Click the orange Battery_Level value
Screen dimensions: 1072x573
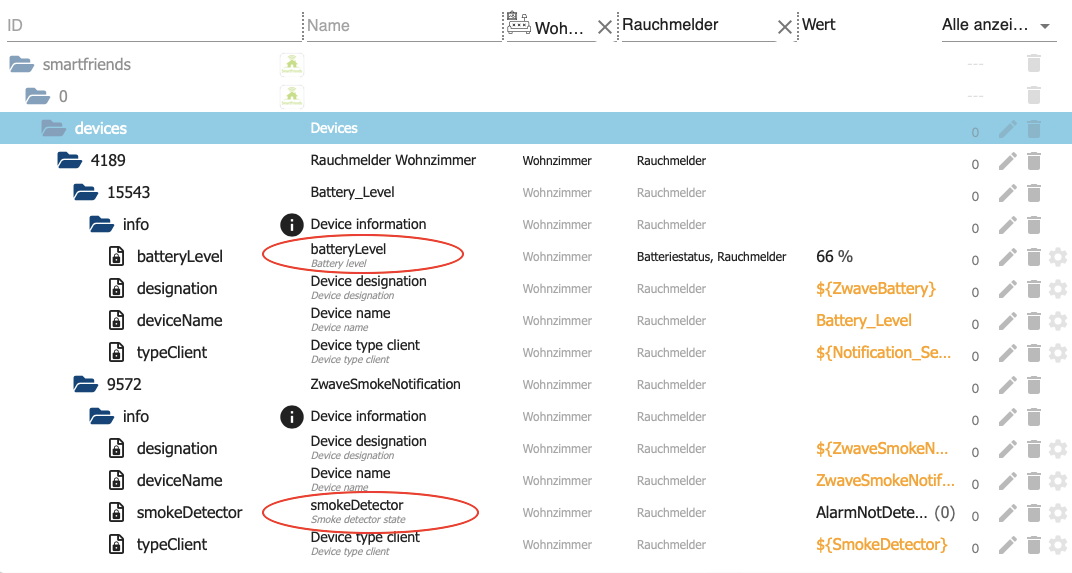point(863,321)
